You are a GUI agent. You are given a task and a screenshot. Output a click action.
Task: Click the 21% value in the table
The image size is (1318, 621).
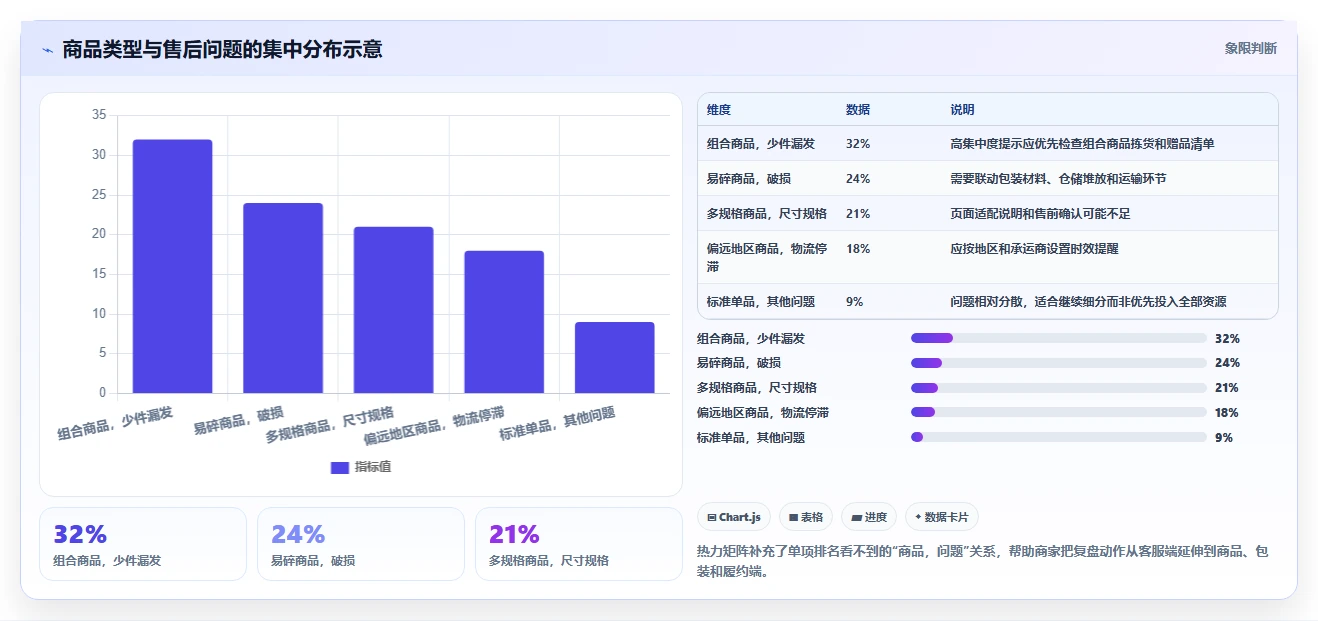[858, 214]
